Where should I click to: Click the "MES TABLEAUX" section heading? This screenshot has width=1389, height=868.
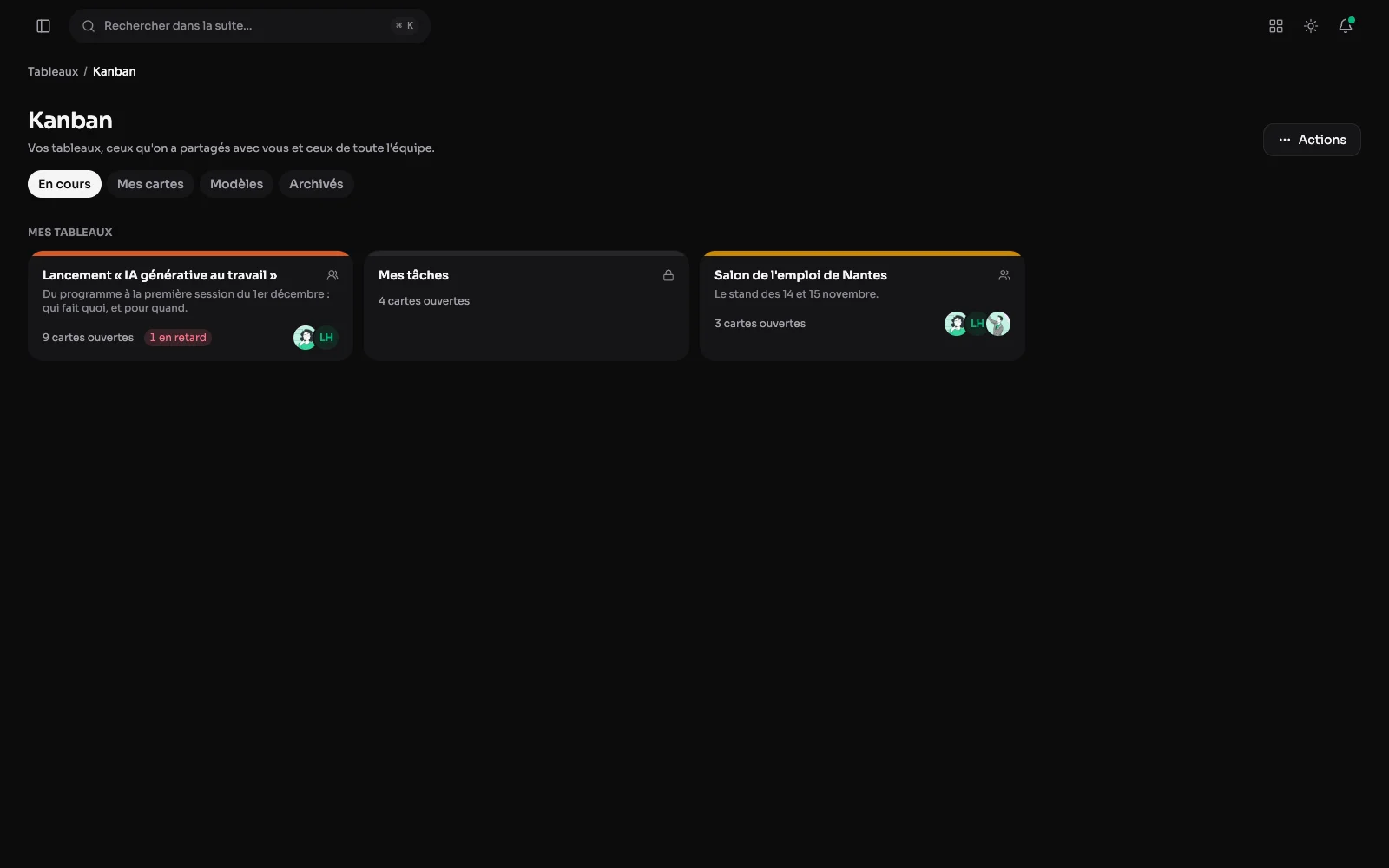click(x=70, y=232)
